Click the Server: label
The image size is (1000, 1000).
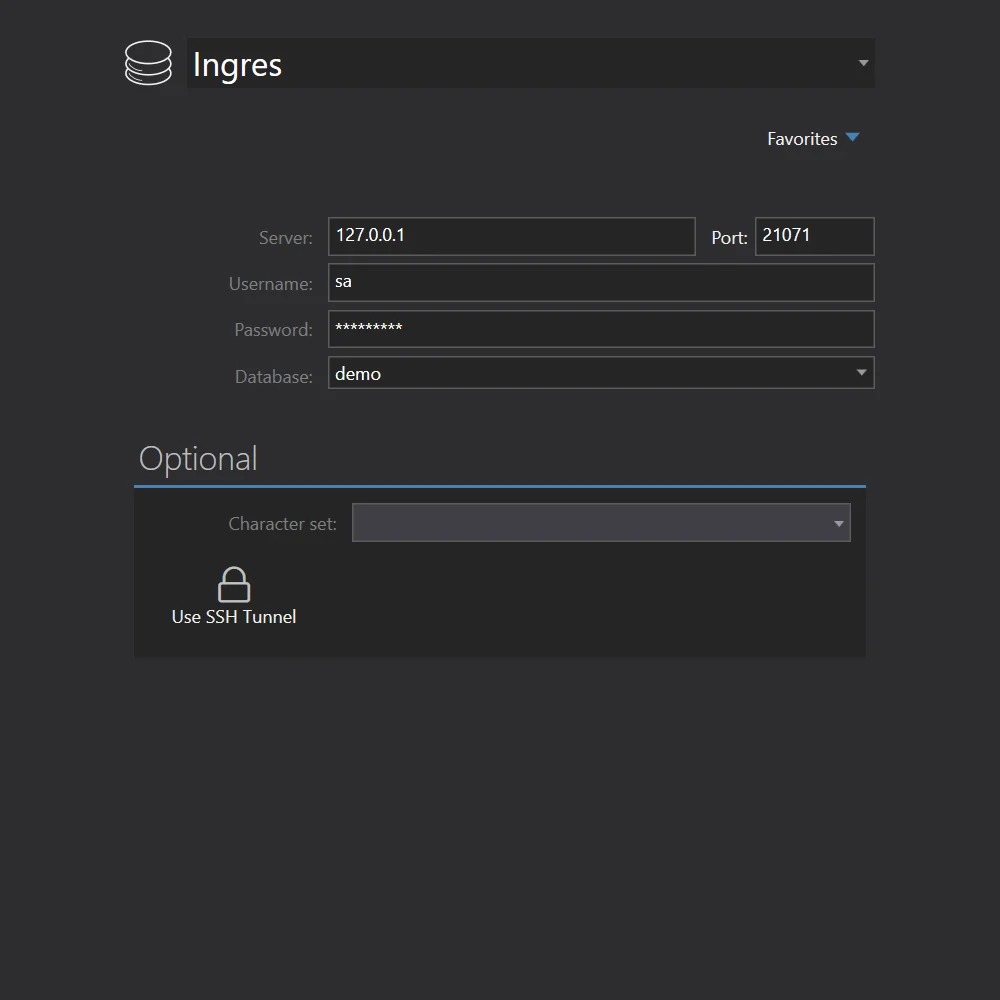point(285,238)
